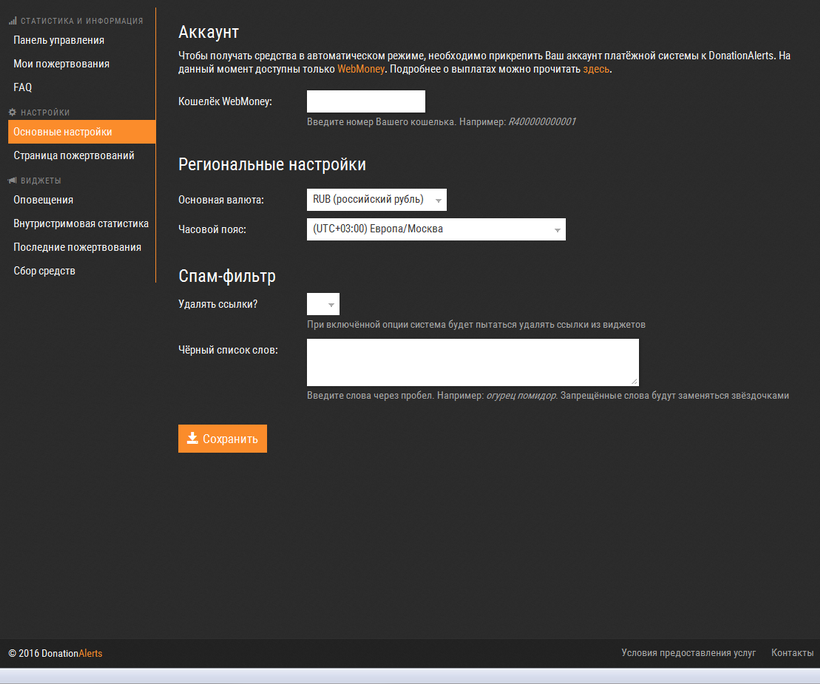This screenshot has height=684, width=820.
Task: Go to Мои пожертвования page
Action: point(61,64)
